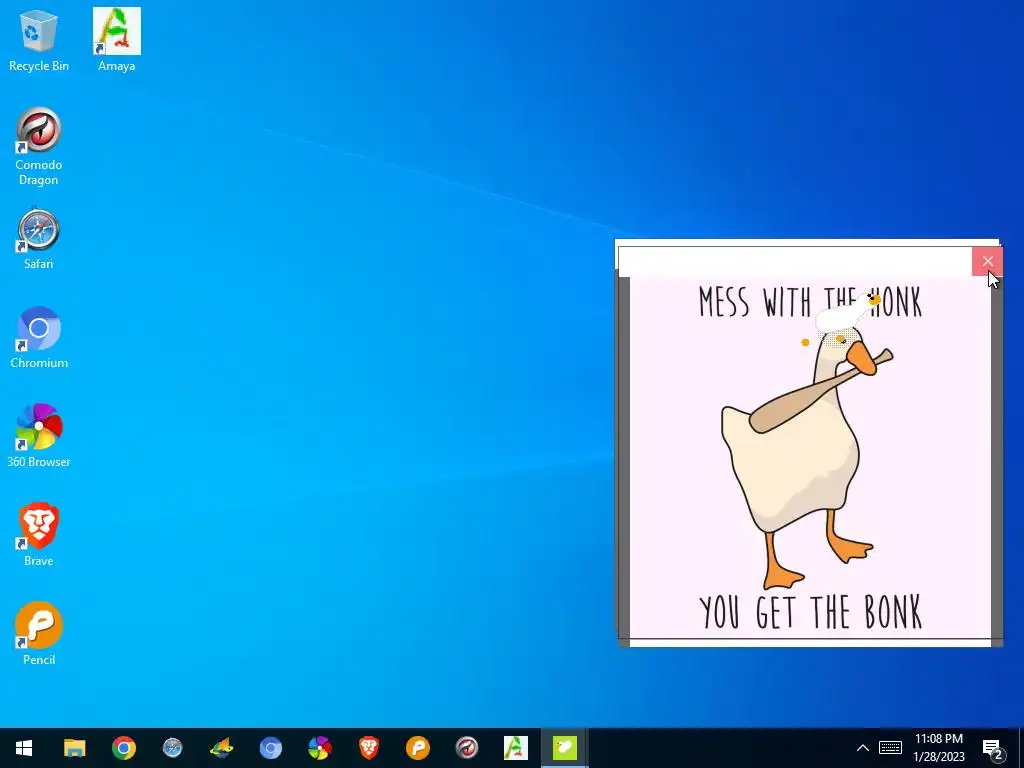Screen dimensions: 1024x768
Task: Launch 360 Browser from the taskbar
Action: point(319,748)
